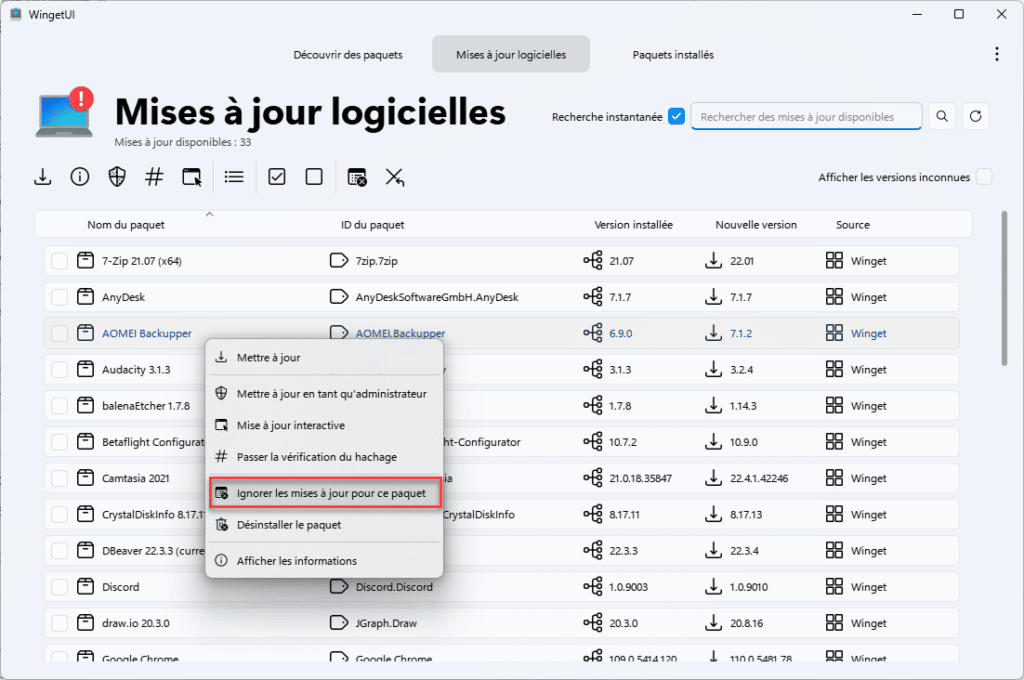Click the tag icon beside 7zip.7zip
Image resolution: width=1024 pixels, height=680 pixels.
pyautogui.click(x=339, y=261)
